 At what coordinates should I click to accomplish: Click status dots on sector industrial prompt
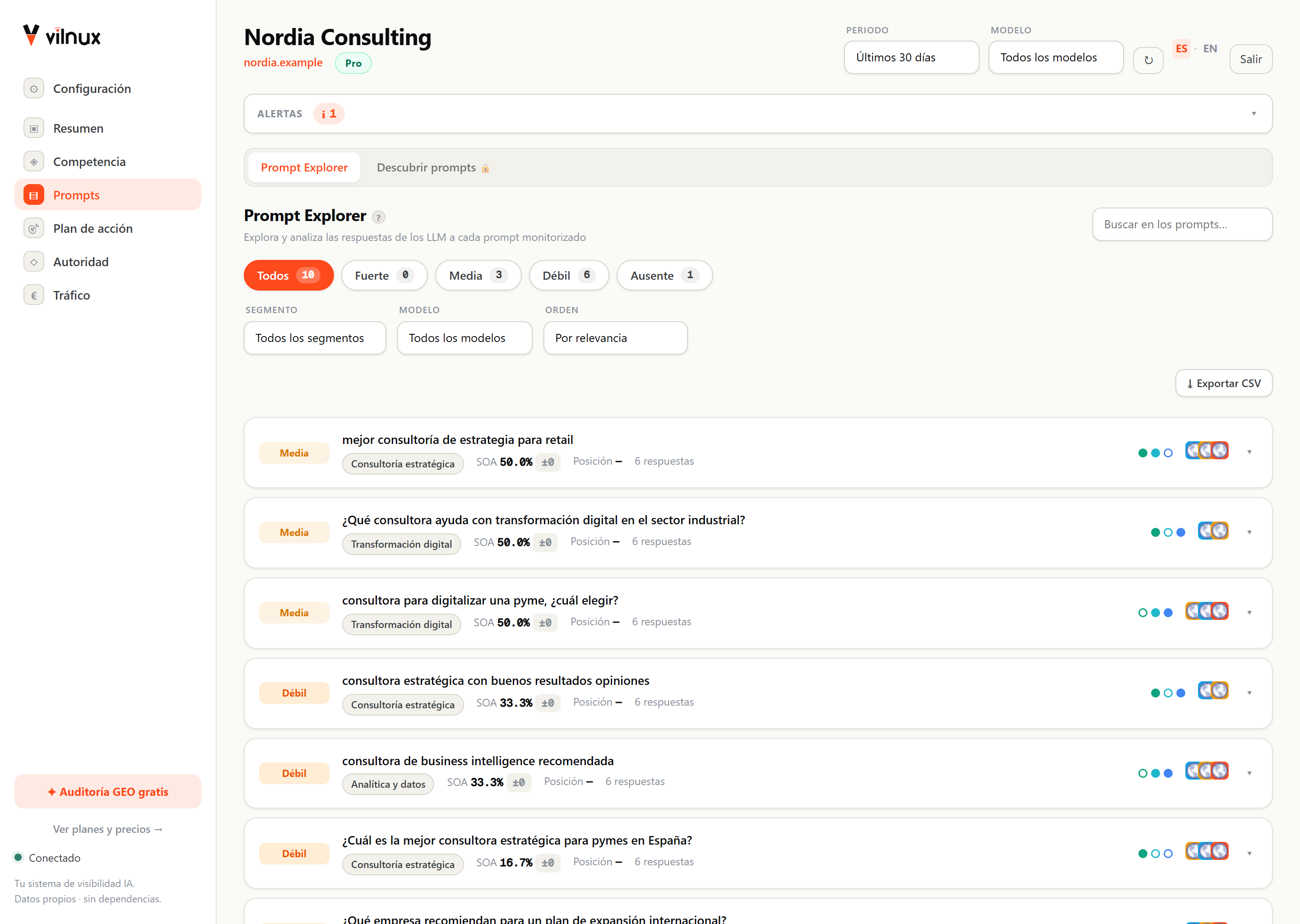tap(1168, 532)
